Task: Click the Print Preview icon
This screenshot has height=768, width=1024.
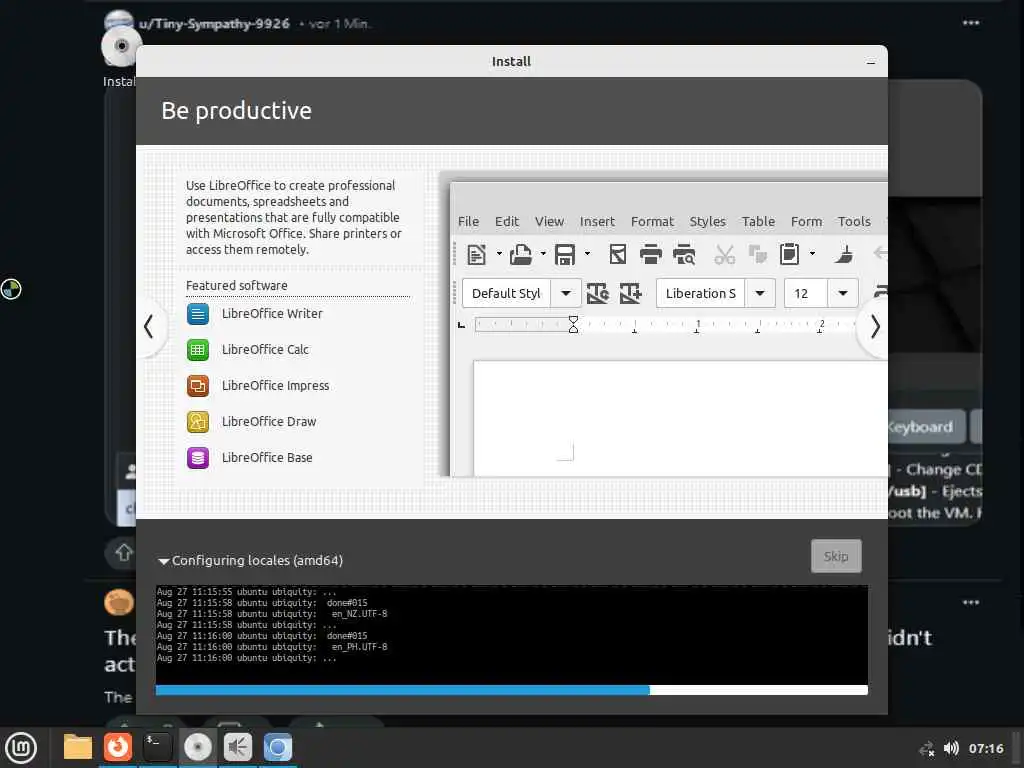Action: point(684,254)
